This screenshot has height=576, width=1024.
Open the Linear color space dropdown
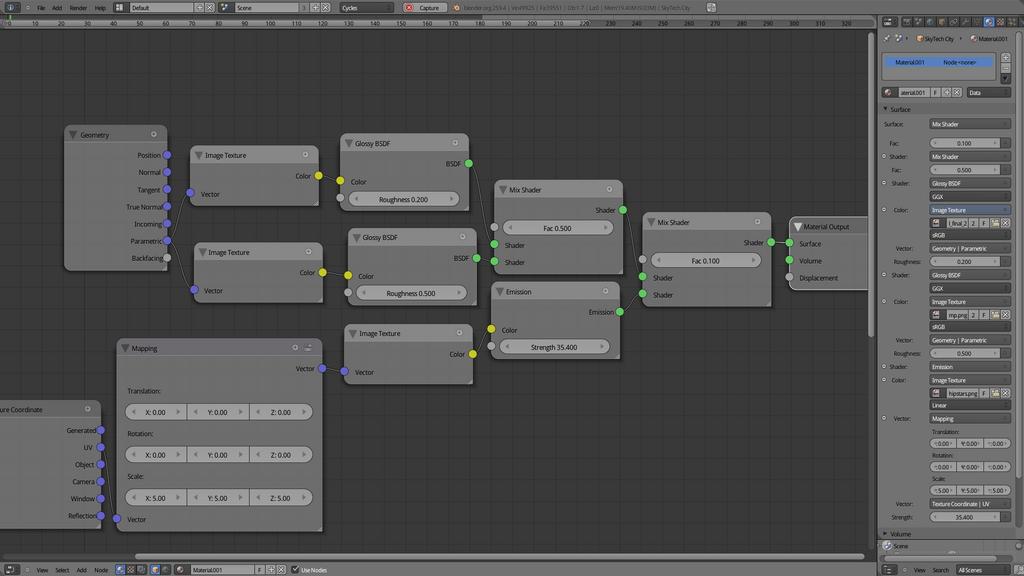point(970,406)
